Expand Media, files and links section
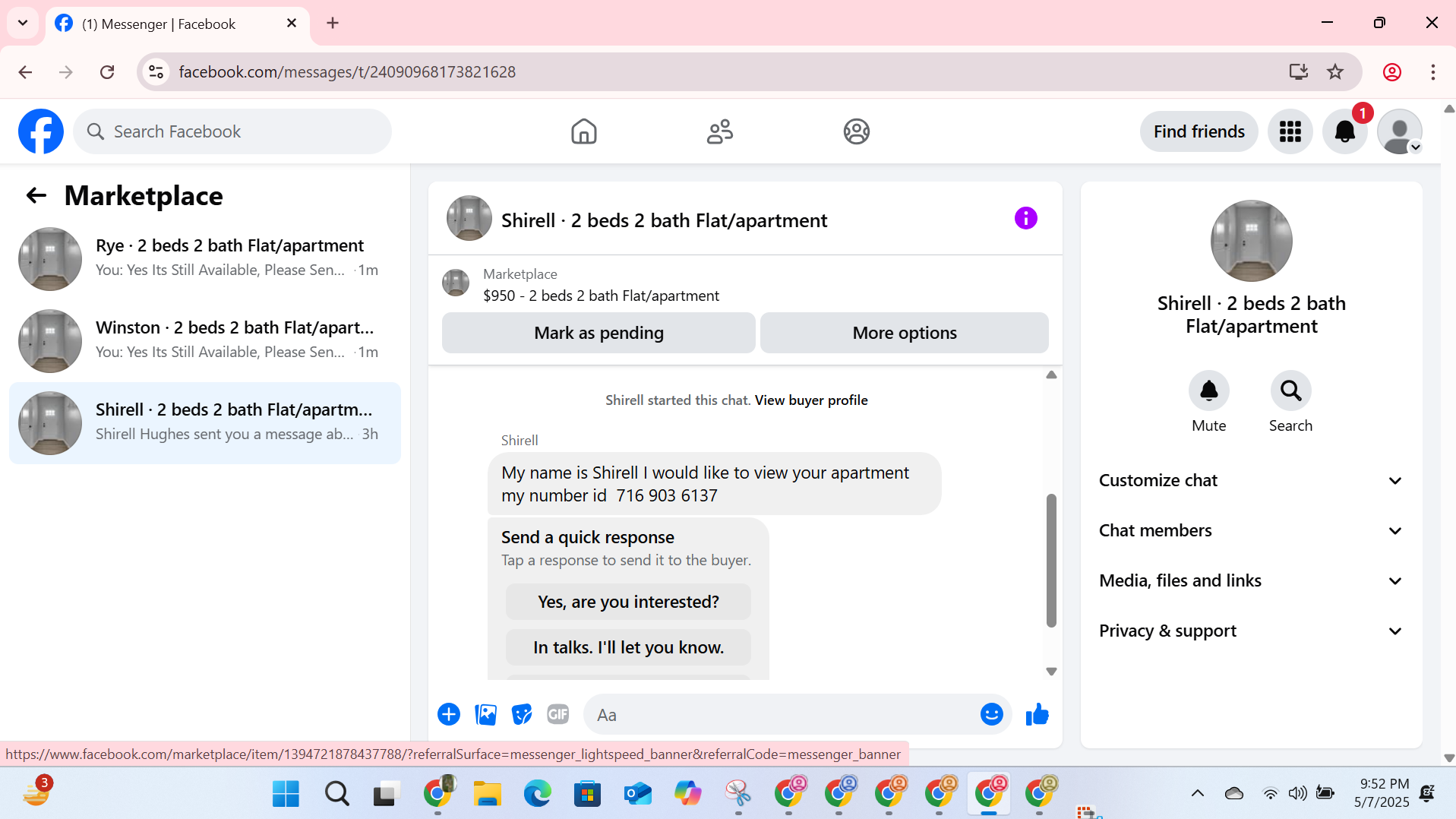Image resolution: width=1456 pixels, height=819 pixels. [x=1251, y=581]
